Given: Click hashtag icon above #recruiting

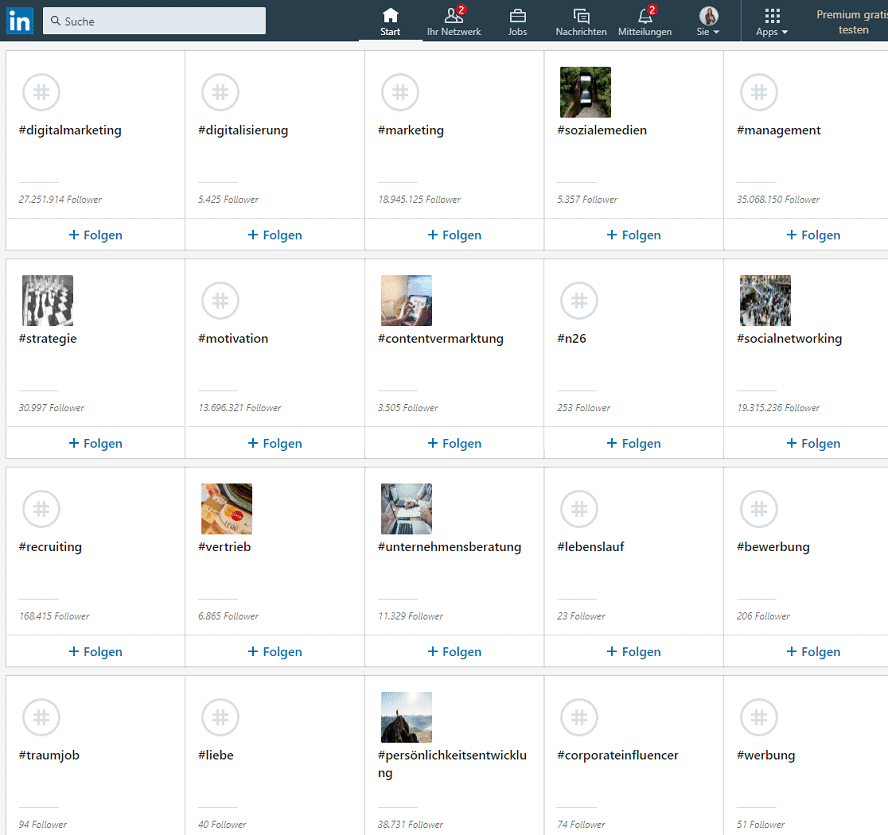Looking at the screenshot, I should pyautogui.click(x=41, y=509).
